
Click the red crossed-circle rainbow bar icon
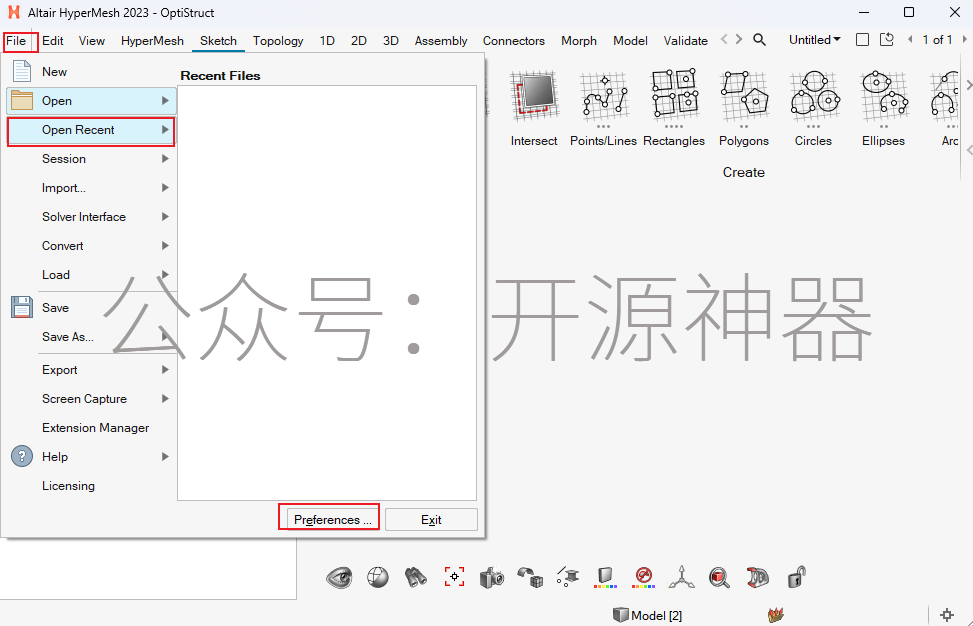coord(643,578)
